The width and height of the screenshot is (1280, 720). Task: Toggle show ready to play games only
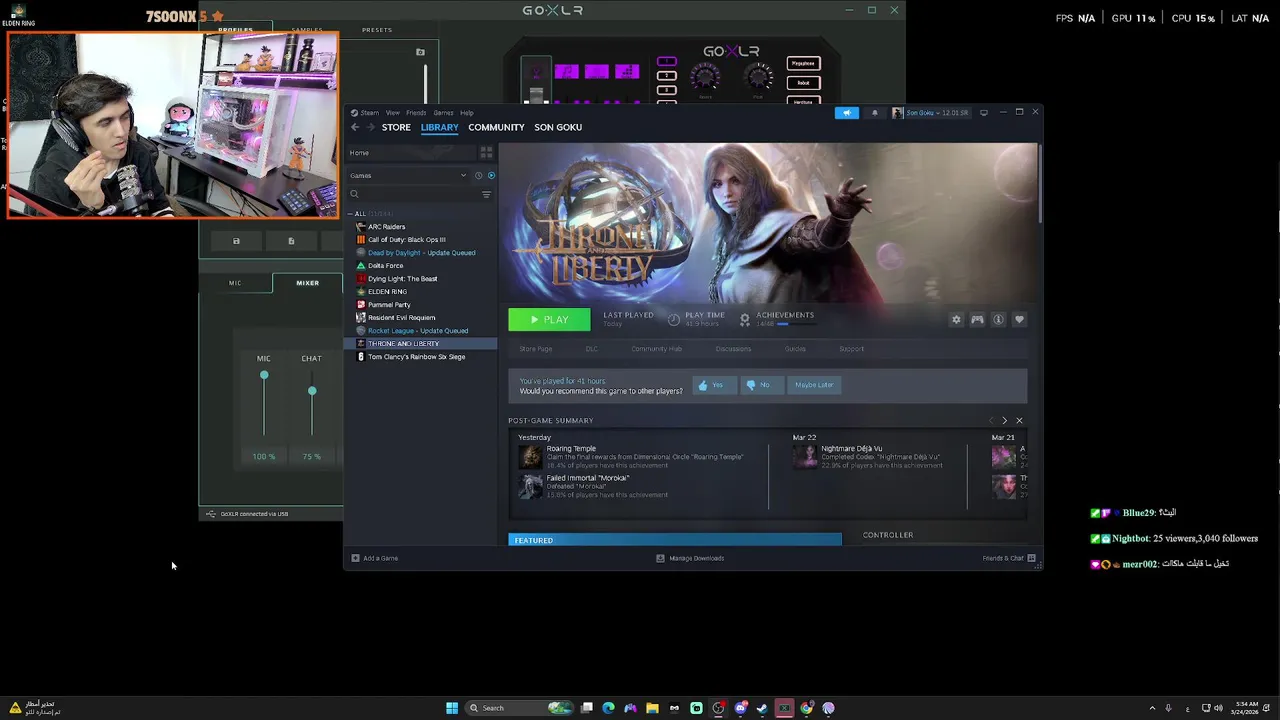(x=491, y=175)
